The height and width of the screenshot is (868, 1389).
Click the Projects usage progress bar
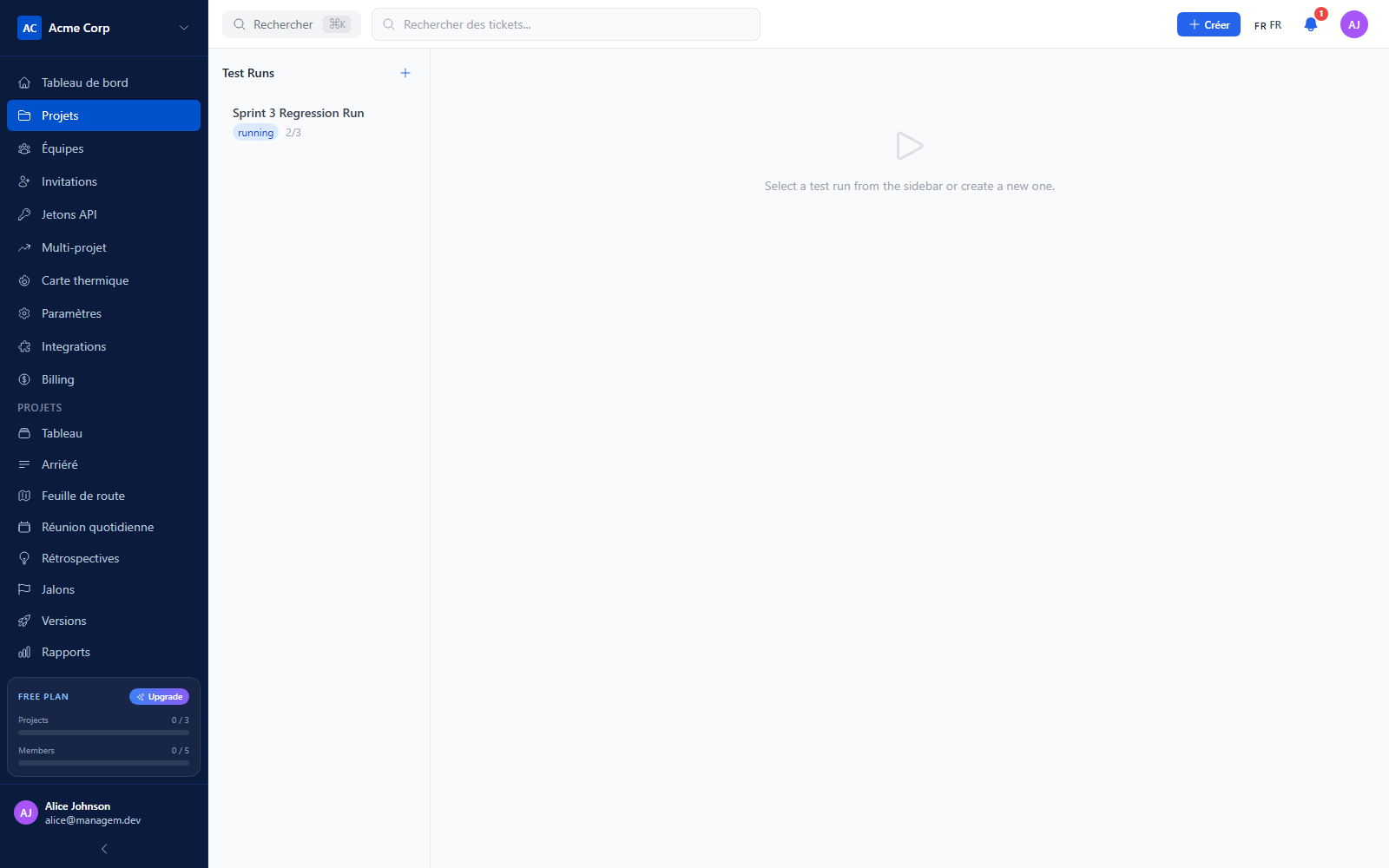tap(103, 733)
